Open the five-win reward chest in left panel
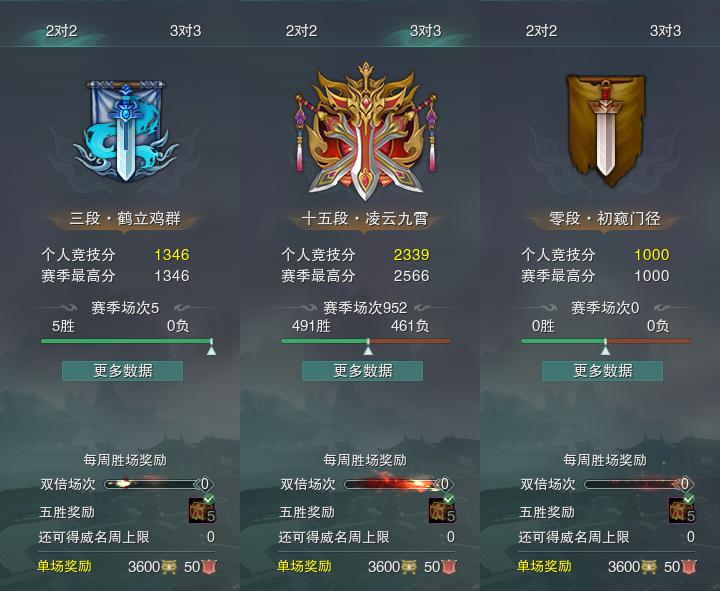The width and height of the screenshot is (720, 591). (202, 509)
